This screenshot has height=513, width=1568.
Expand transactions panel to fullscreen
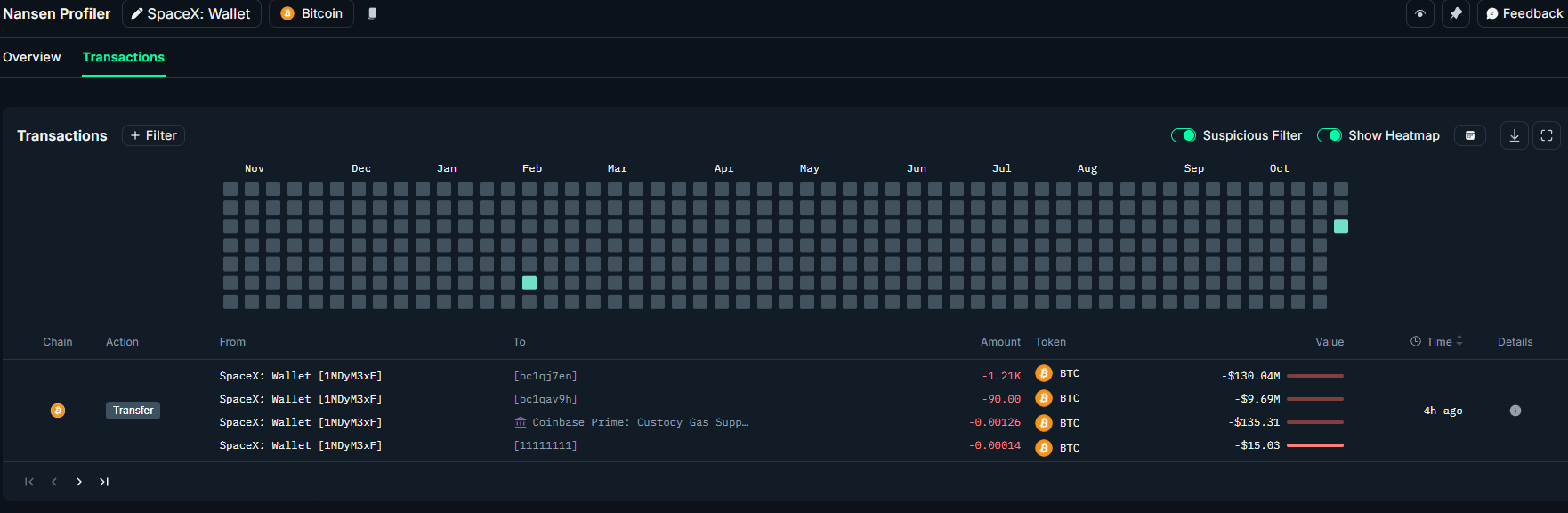coord(1546,135)
